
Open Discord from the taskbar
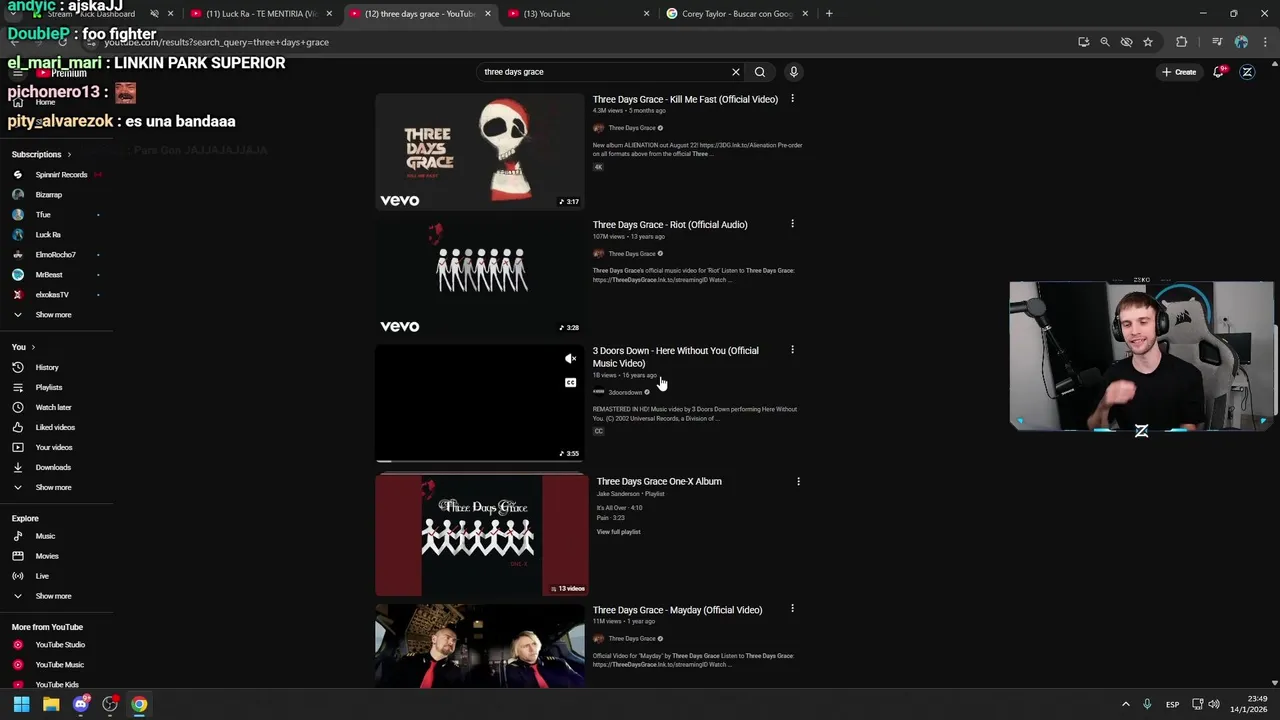point(81,704)
